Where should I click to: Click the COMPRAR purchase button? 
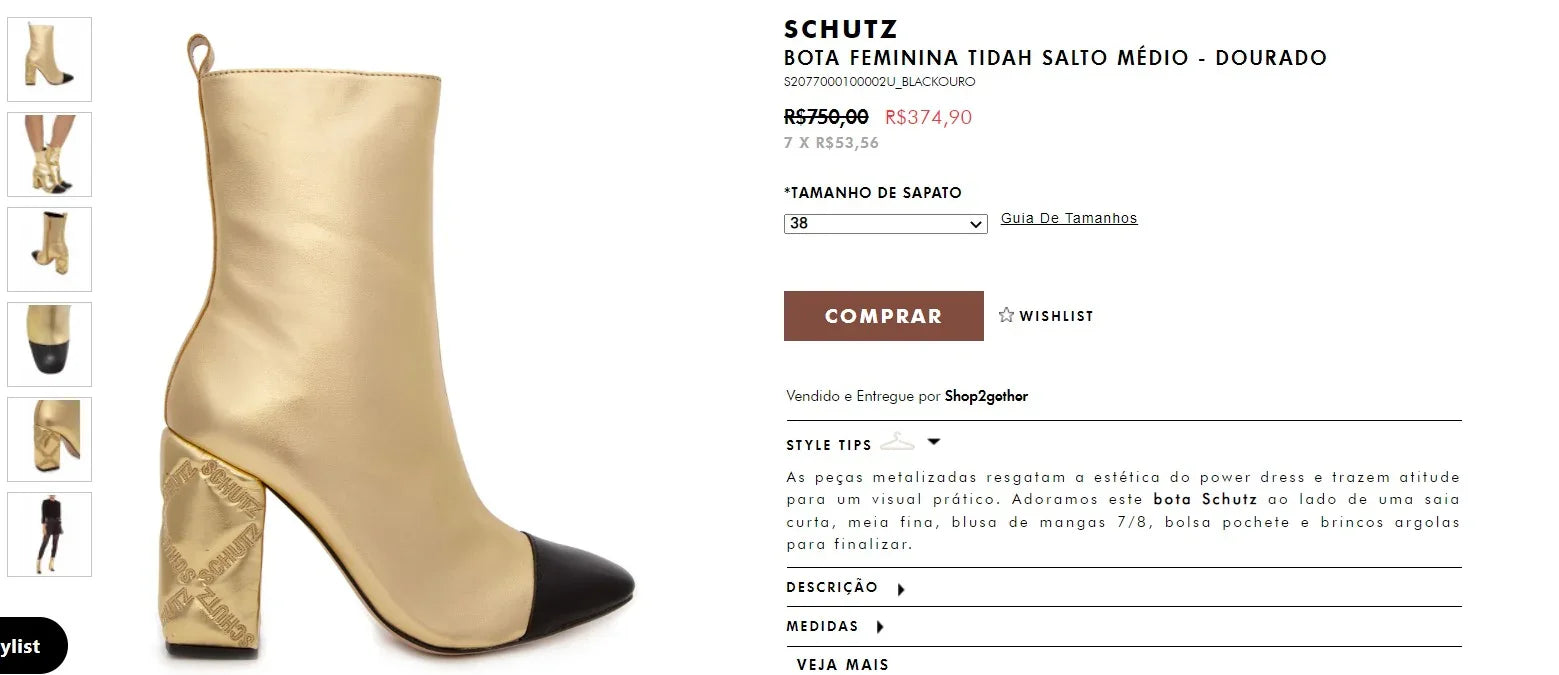[x=883, y=315]
